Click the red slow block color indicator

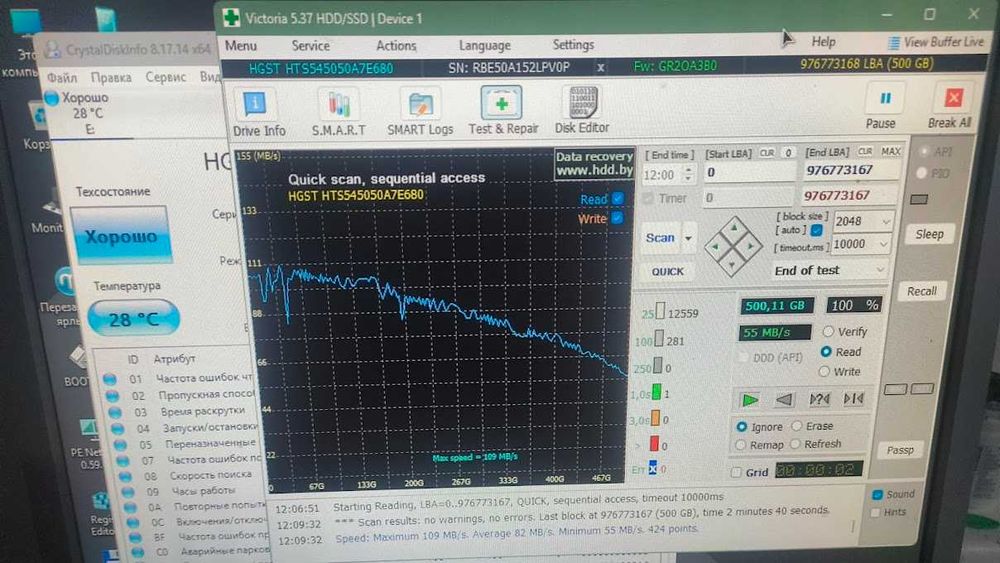(x=654, y=444)
